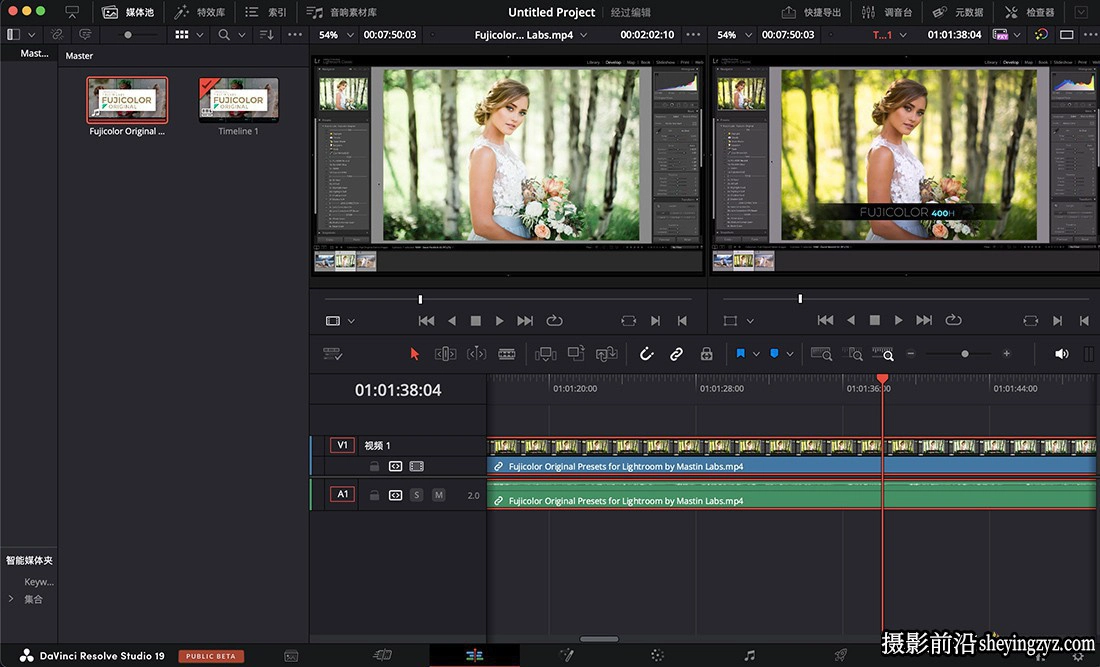Solo the A1 audio track
Screen dimensions: 1100x667
pyautogui.click(x=417, y=495)
